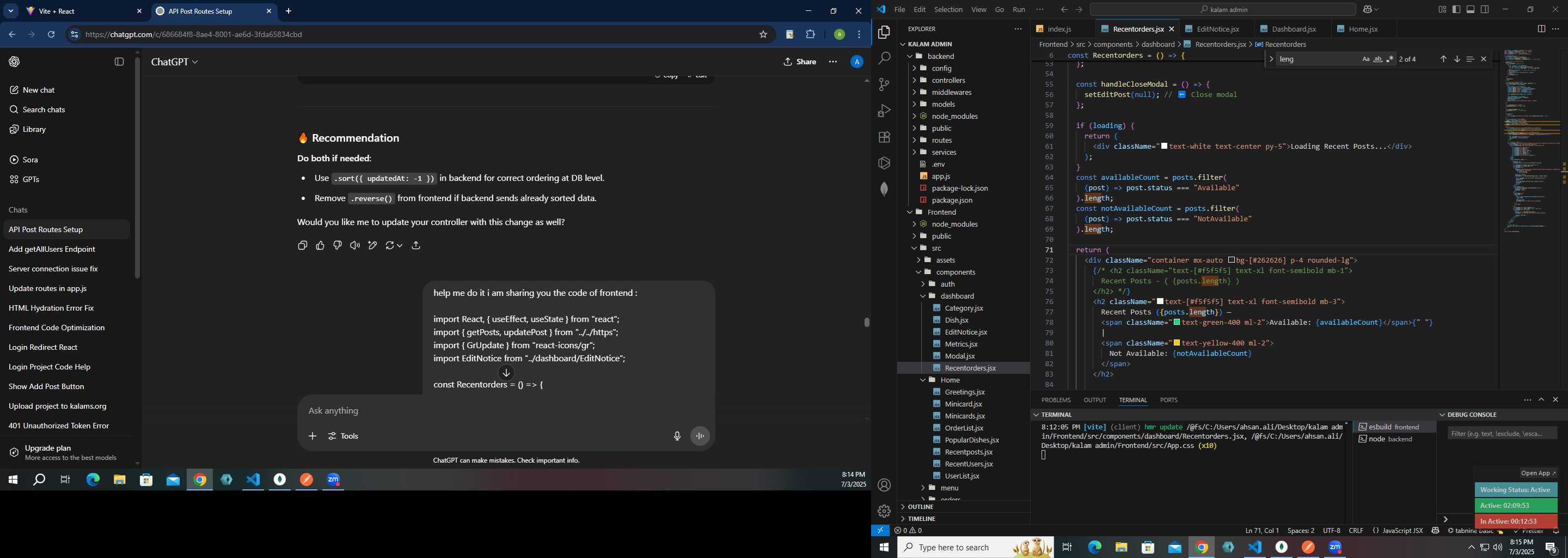
Task: Go to previous match in find widget
Action: (x=1443, y=59)
